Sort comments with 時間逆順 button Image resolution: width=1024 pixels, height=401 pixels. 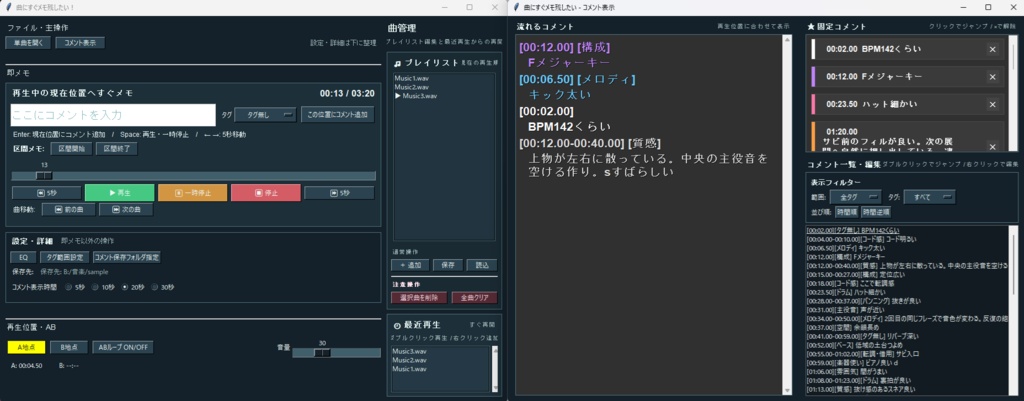875,212
